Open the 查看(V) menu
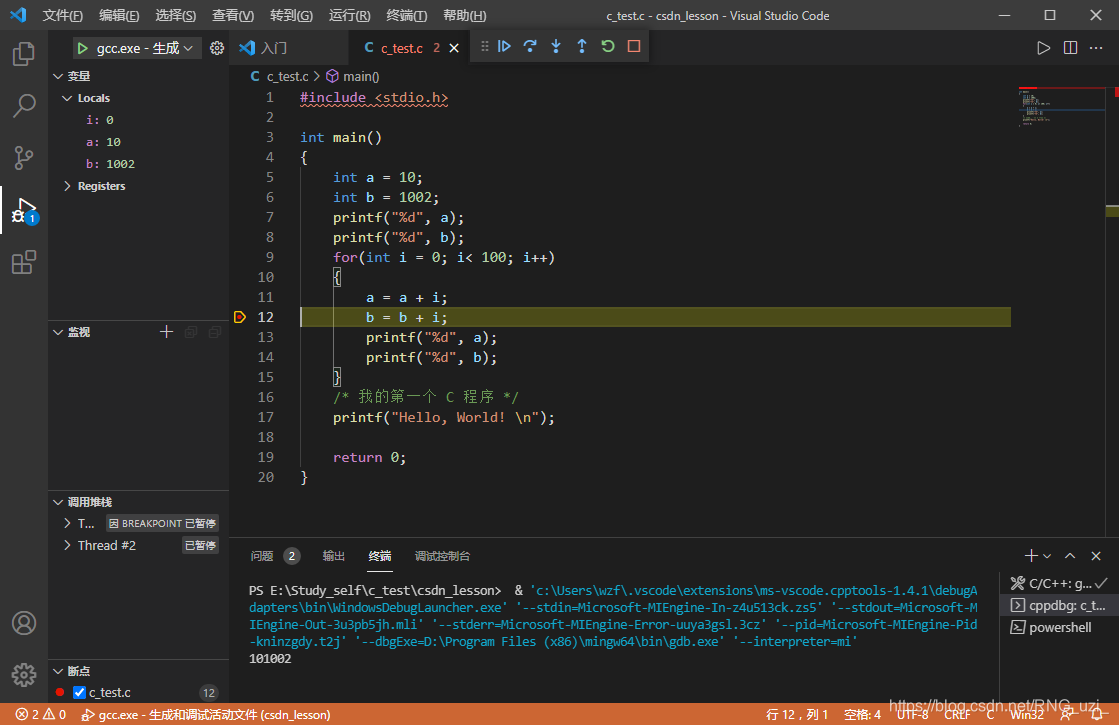The height and width of the screenshot is (725, 1119). [x=233, y=15]
